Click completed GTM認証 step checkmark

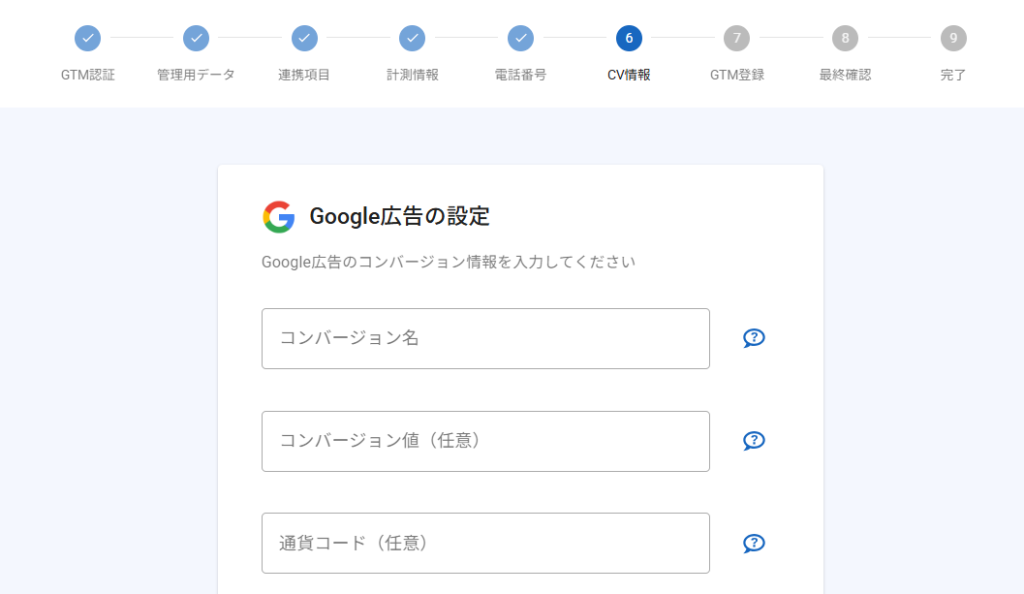(x=88, y=39)
